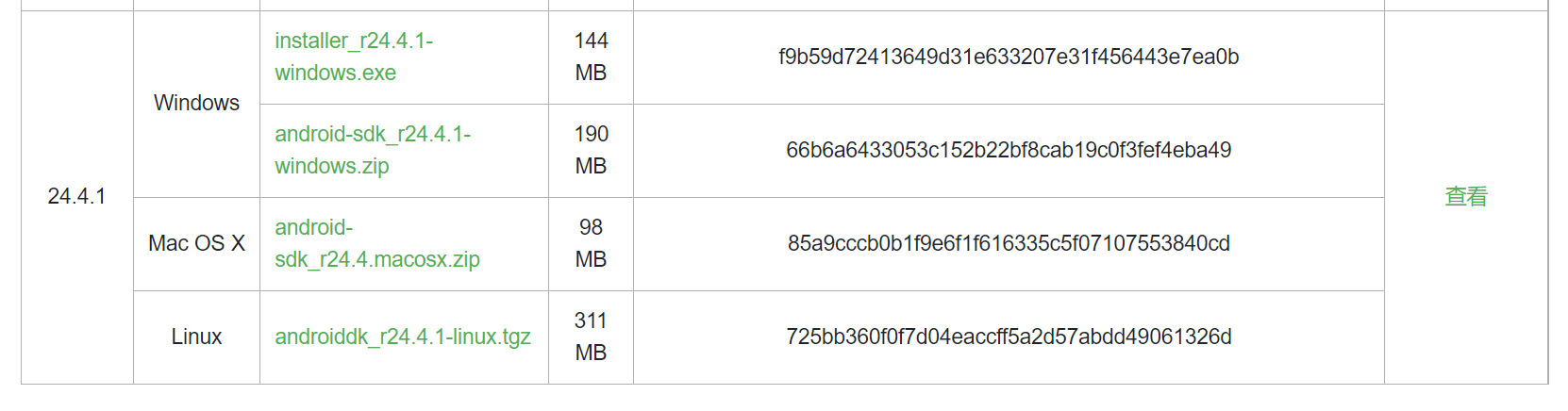Click the Windows platform cell
The image size is (1568, 411).
pyautogui.click(x=196, y=103)
